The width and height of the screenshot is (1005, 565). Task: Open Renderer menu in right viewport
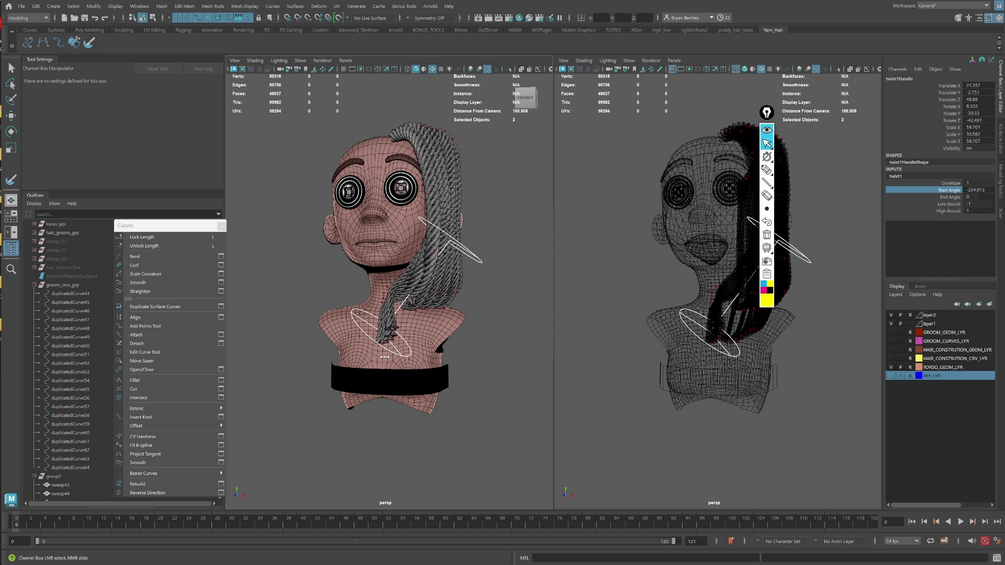point(651,61)
